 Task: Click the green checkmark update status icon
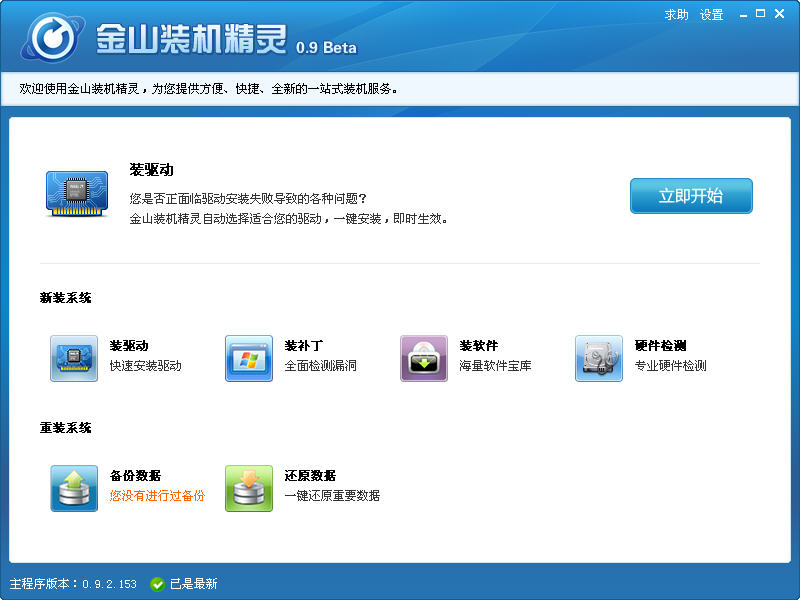pyautogui.click(x=158, y=584)
